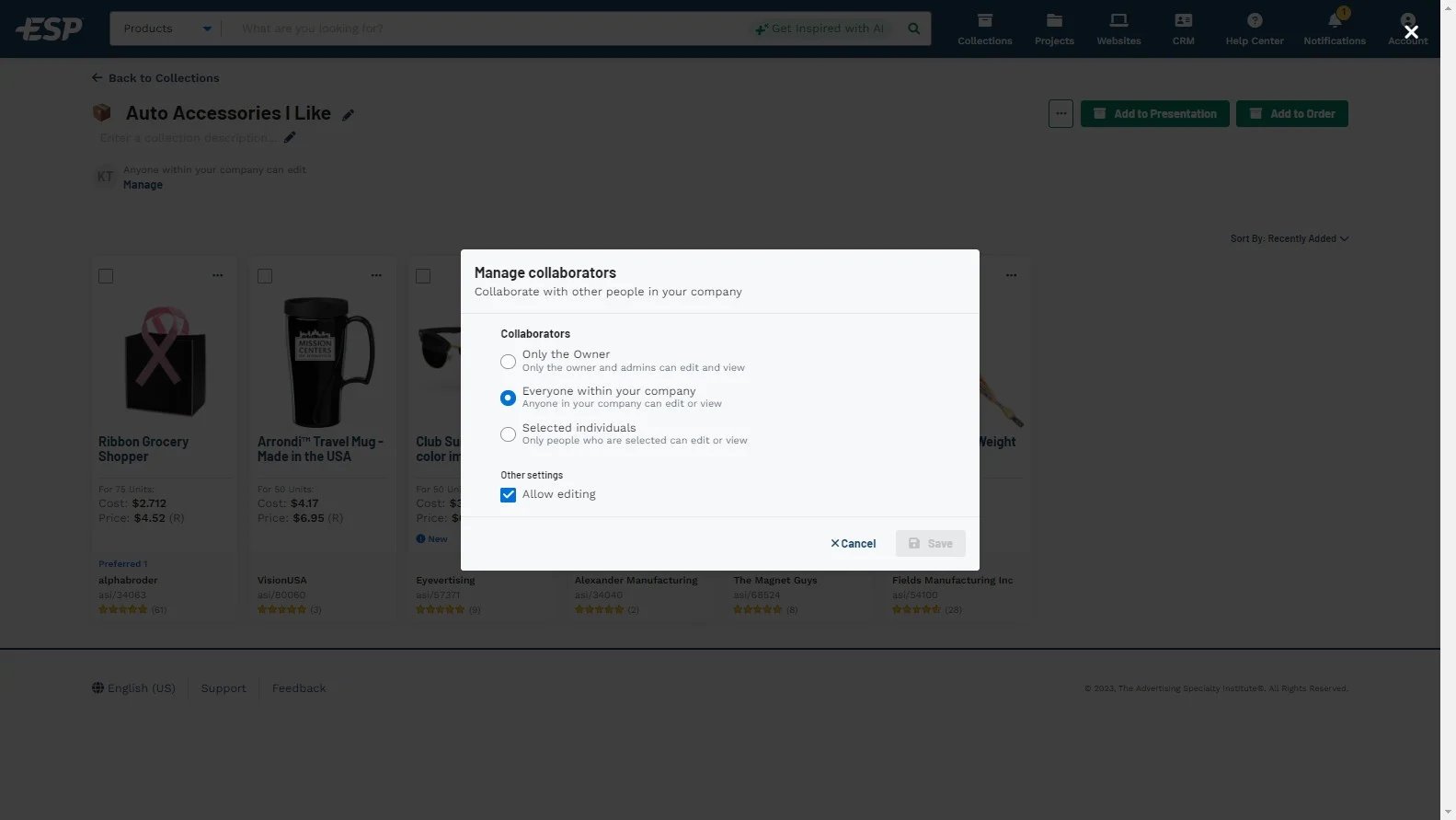This screenshot has height=820, width=1456.
Task: Click Add to Presentation button
Action: [1154, 114]
